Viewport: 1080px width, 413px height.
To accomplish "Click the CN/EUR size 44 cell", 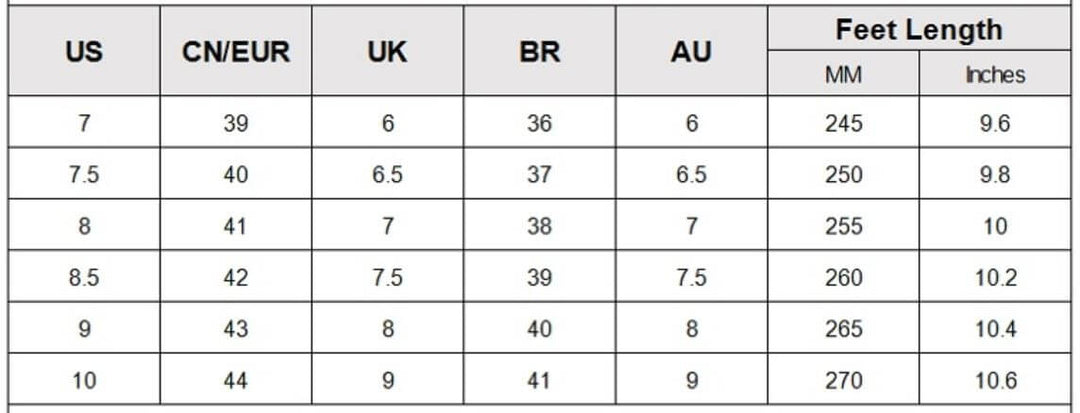I will tap(236, 380).
